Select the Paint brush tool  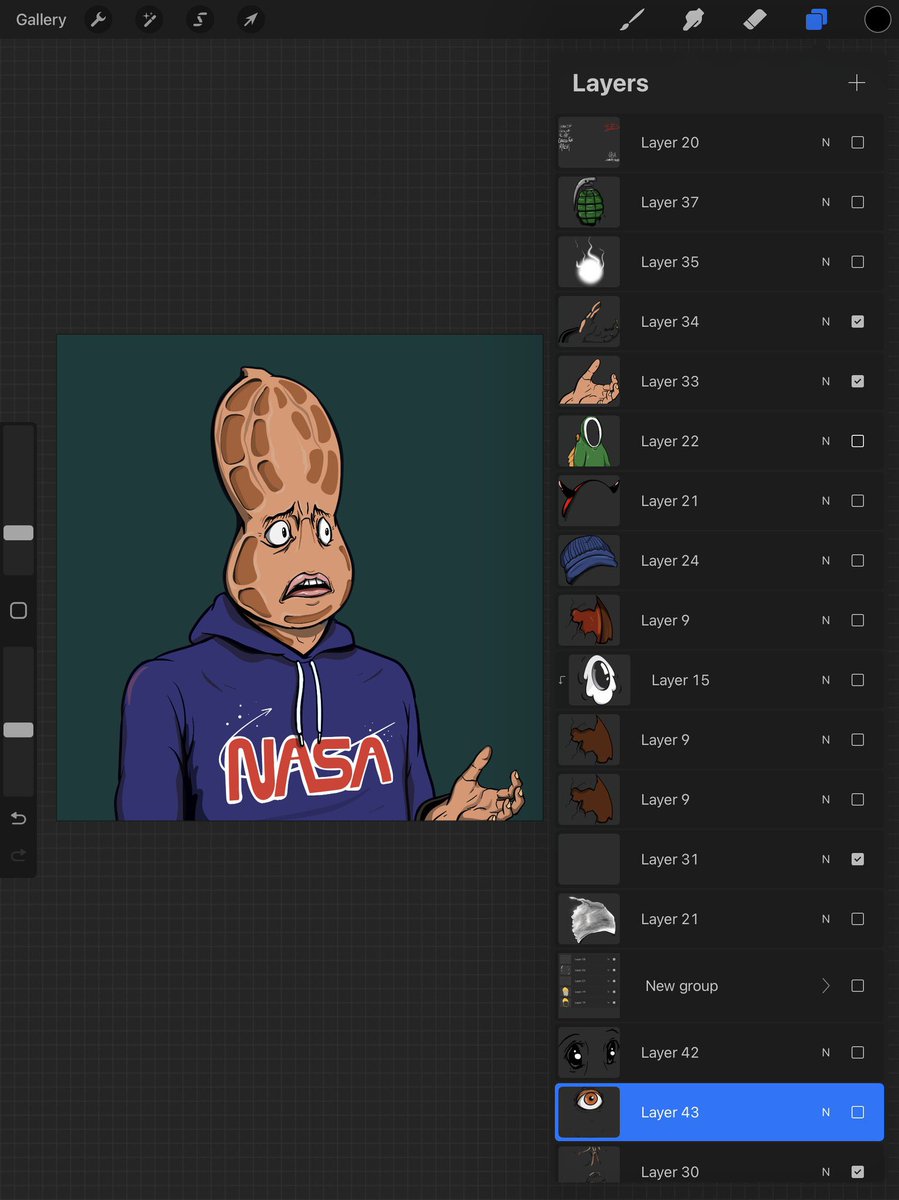[x=632, y=19]
